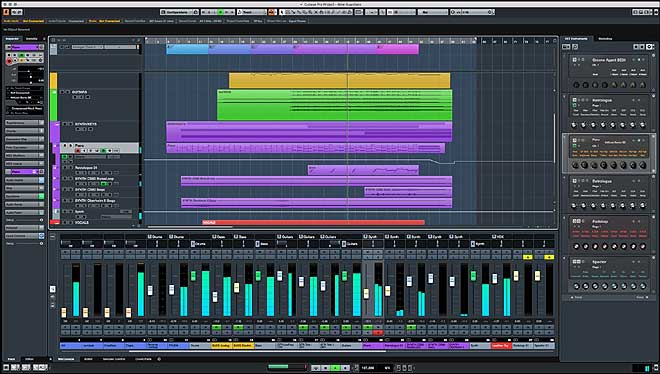Click the MixConsole functions menu icon
Screen dimensions: 660x374
53,237
